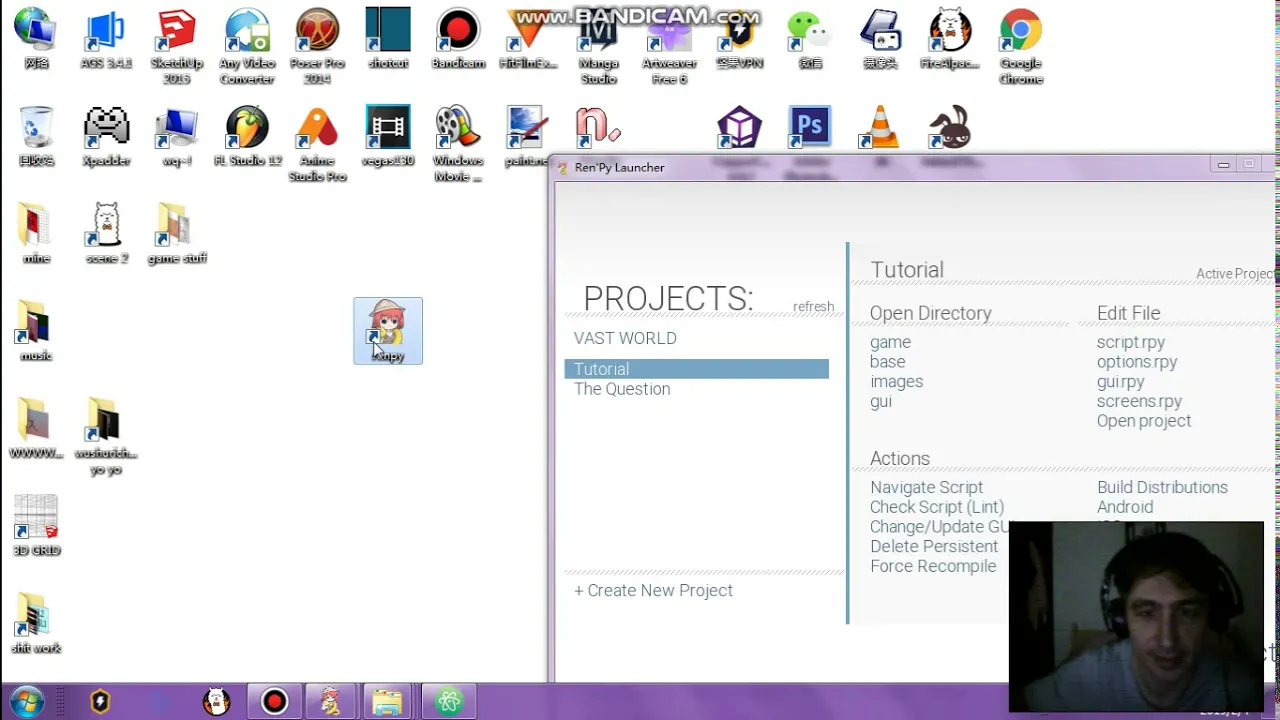Click Navigate Script action
Screen dimensions: 1280x720
926,487
